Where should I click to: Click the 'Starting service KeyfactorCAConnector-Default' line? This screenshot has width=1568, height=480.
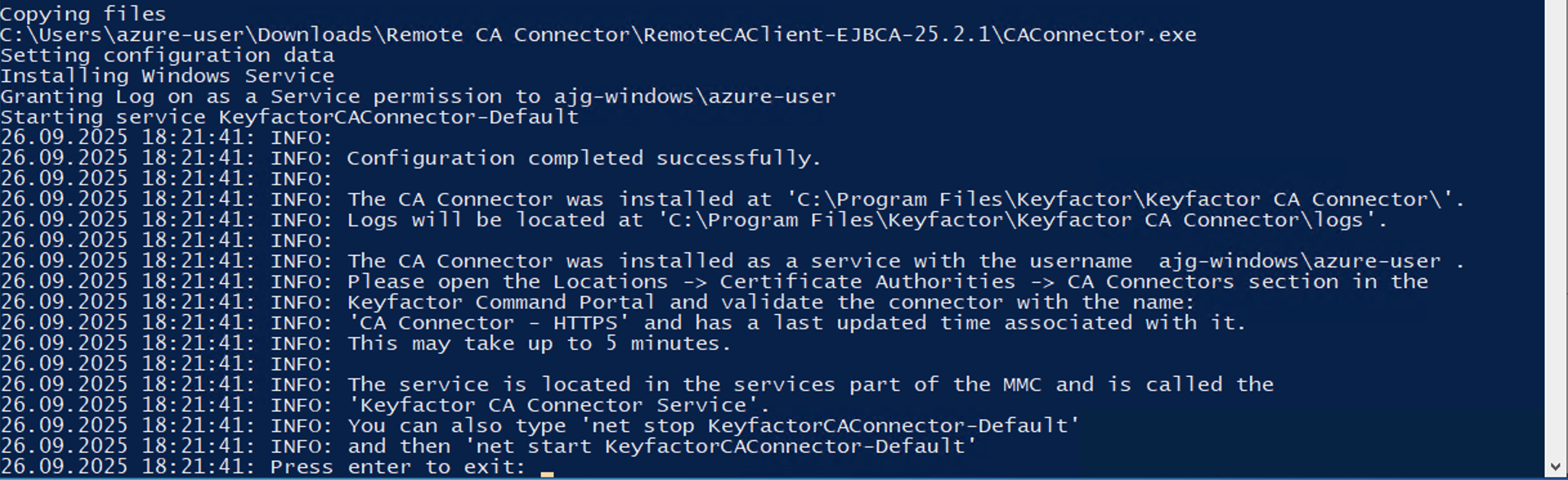point(289,117)
